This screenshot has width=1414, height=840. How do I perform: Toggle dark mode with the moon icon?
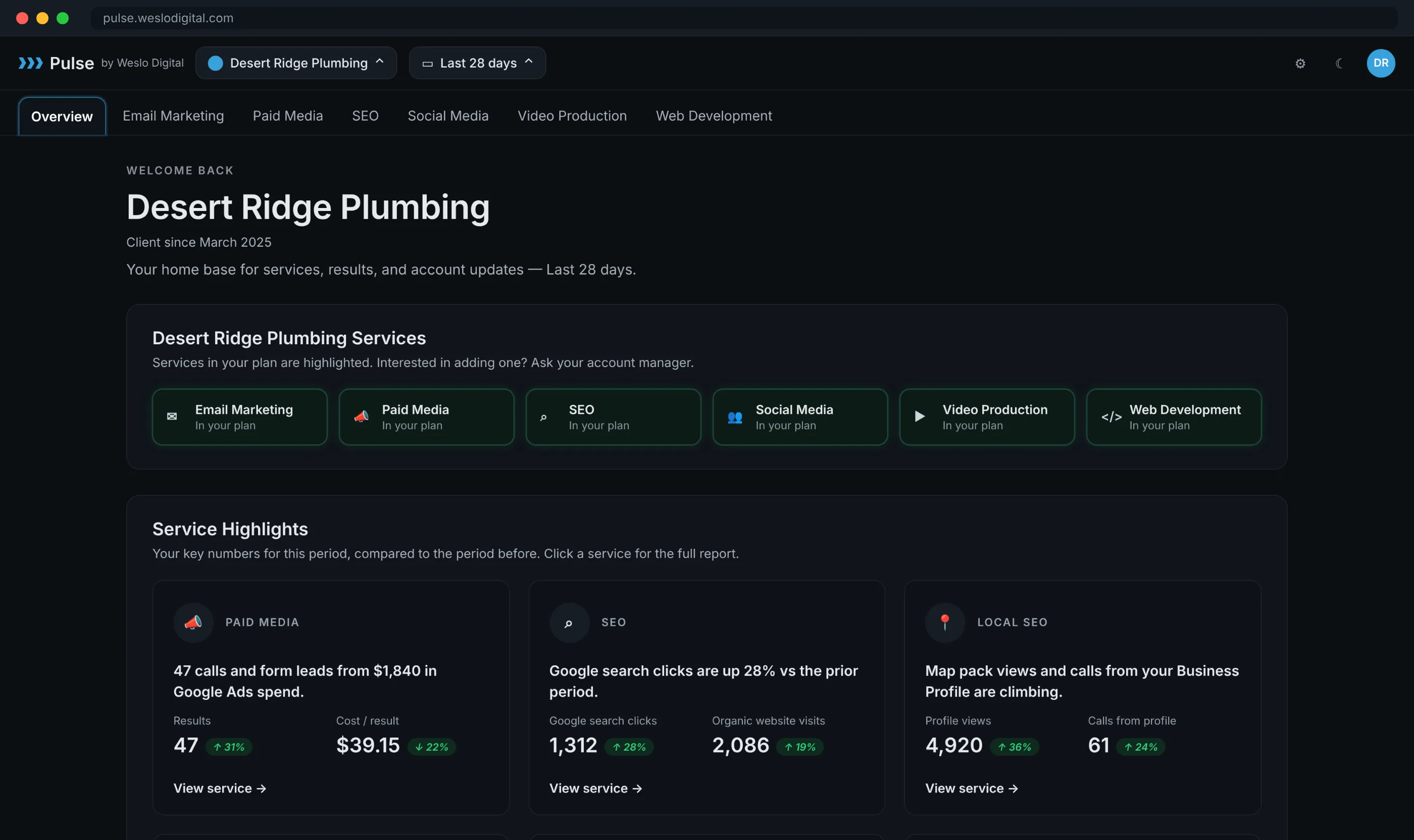(x=1339, y=64)
